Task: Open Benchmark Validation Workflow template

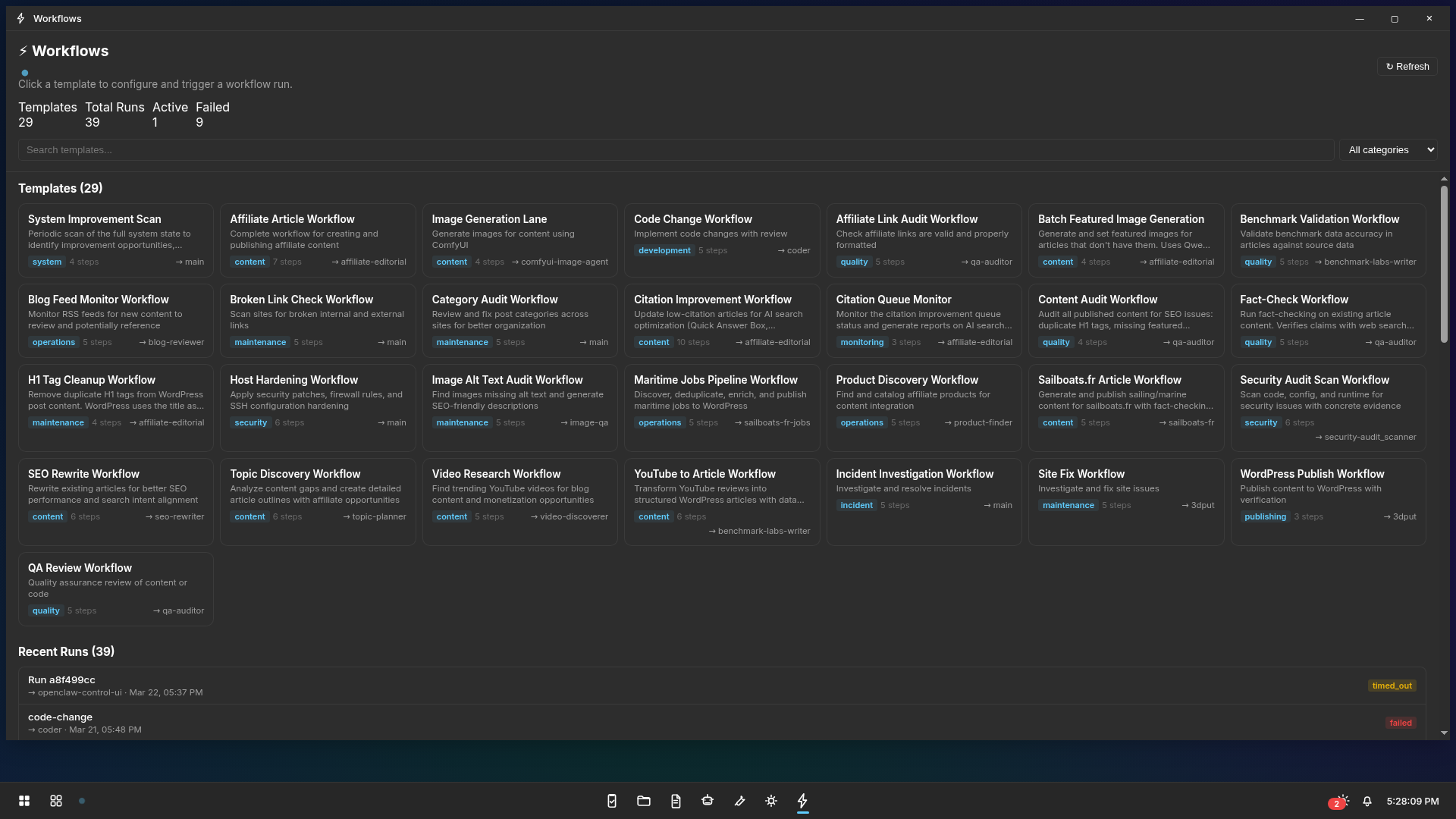Action: click(x=1329, y=240)
